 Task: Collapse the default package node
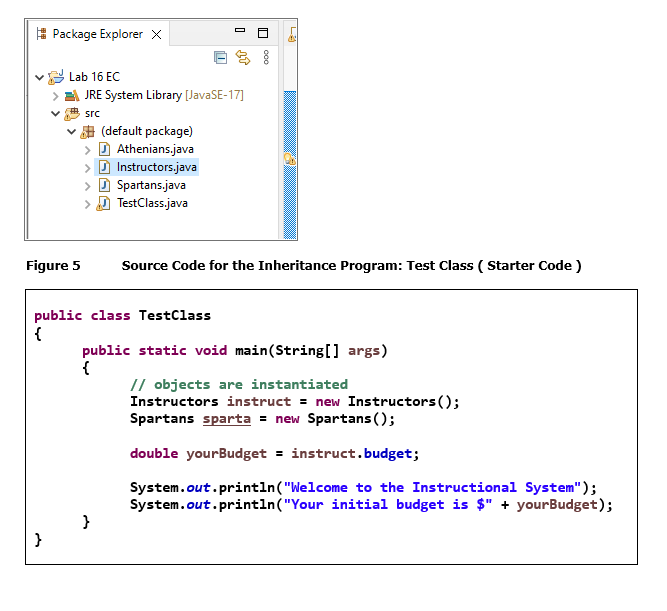click(71, 131)
